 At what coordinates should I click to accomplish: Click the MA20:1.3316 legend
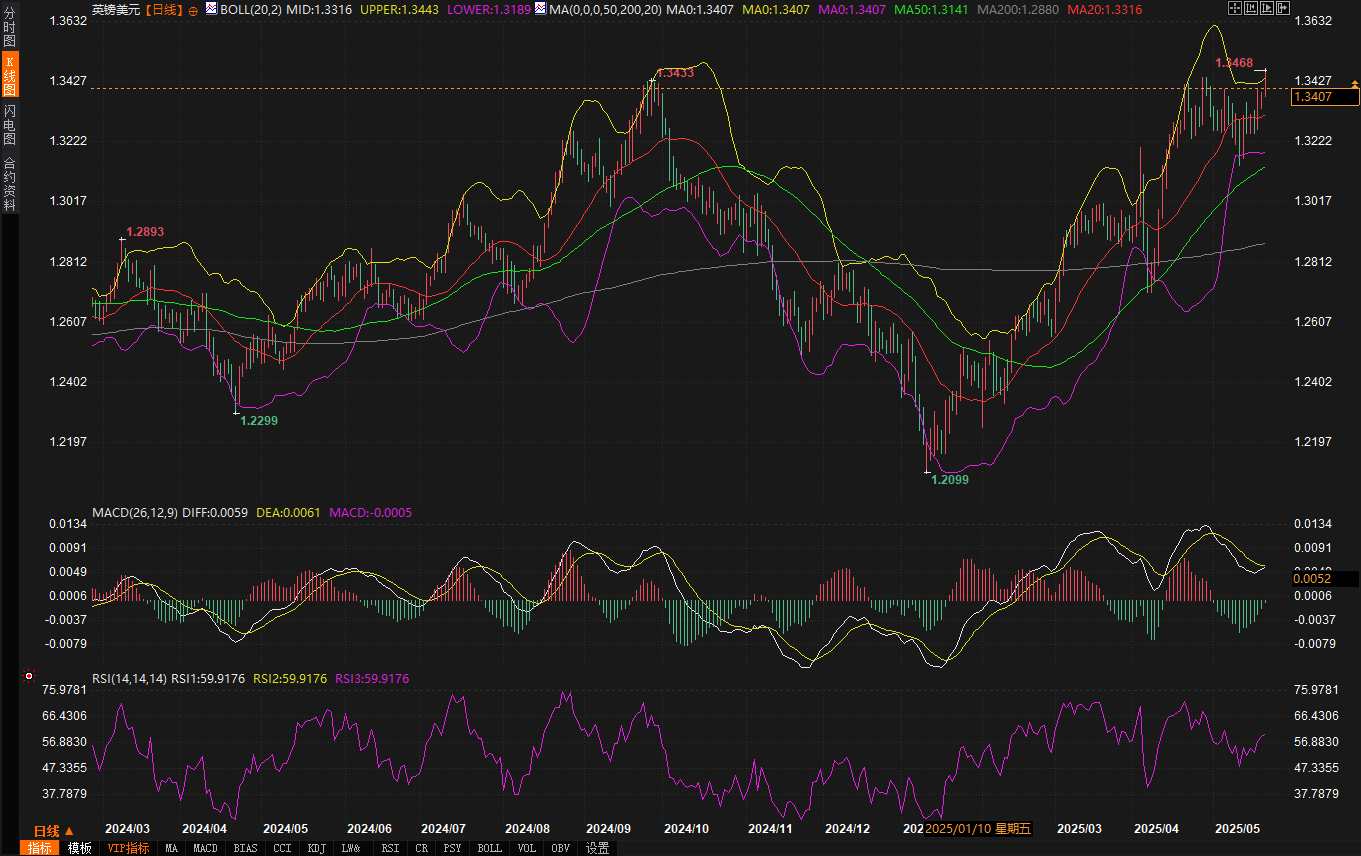pos(1105,9)
